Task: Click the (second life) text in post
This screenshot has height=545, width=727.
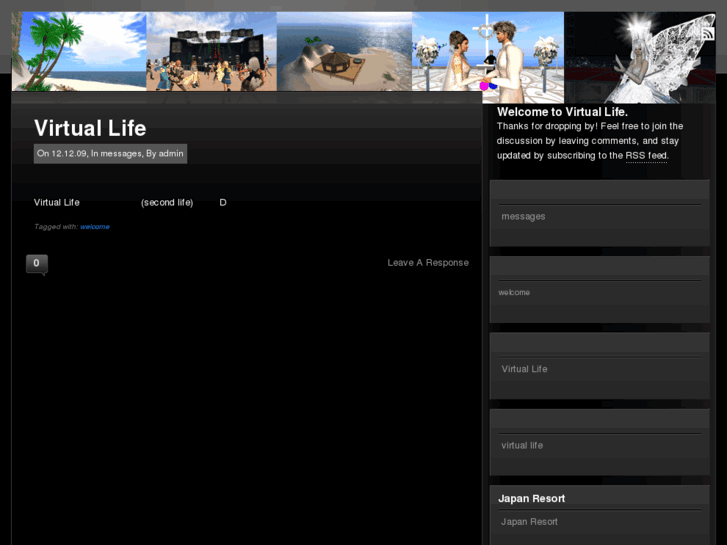Action: tap(167, 203)
